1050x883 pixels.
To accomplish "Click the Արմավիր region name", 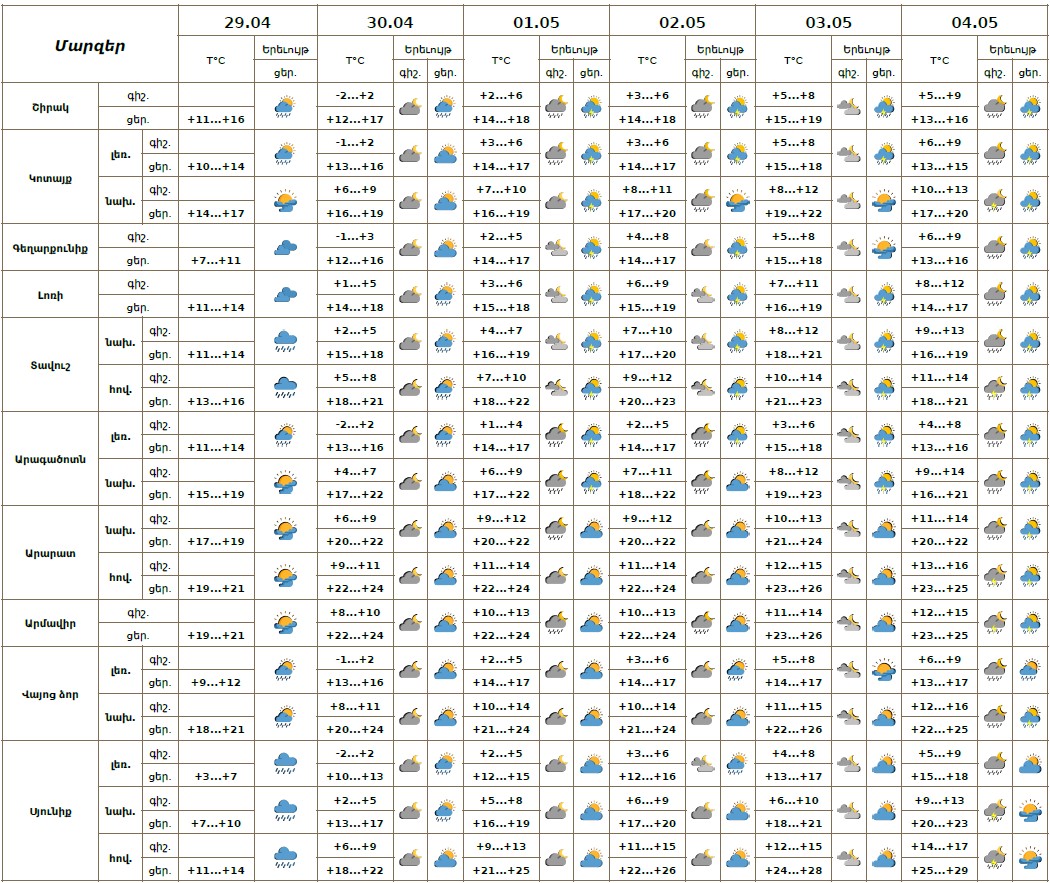I will pyautogui.click(x=50, y=623).
